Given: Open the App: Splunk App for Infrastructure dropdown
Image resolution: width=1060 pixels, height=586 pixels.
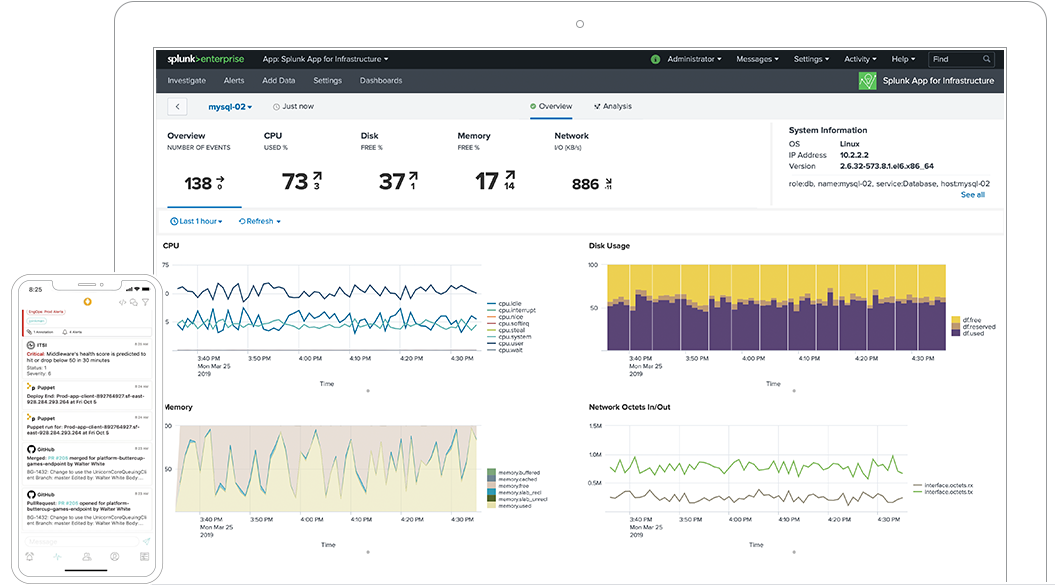Looking at the screenshot, I should click(x=325, y=59).
